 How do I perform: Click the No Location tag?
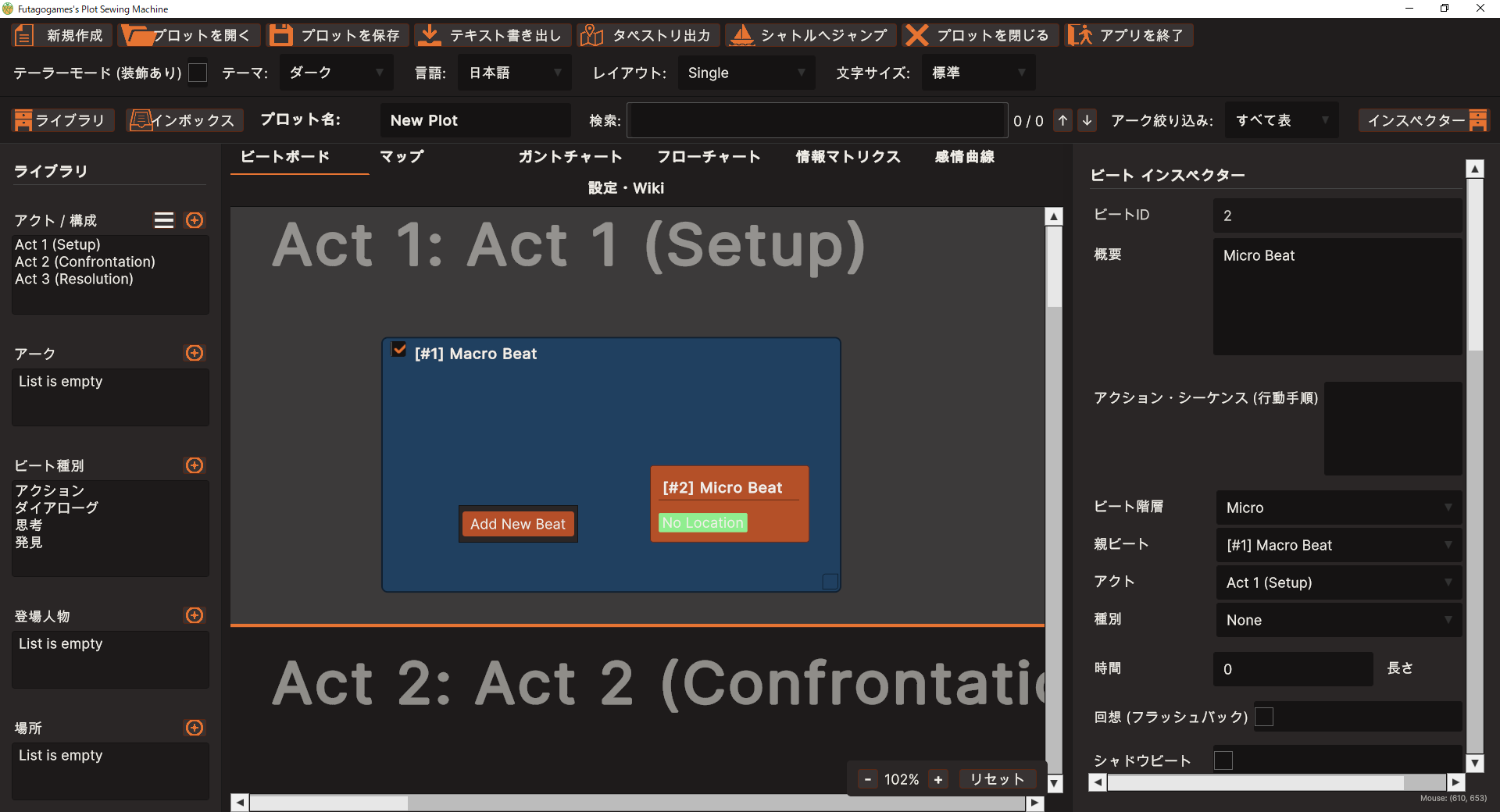[x=703, y=522]
